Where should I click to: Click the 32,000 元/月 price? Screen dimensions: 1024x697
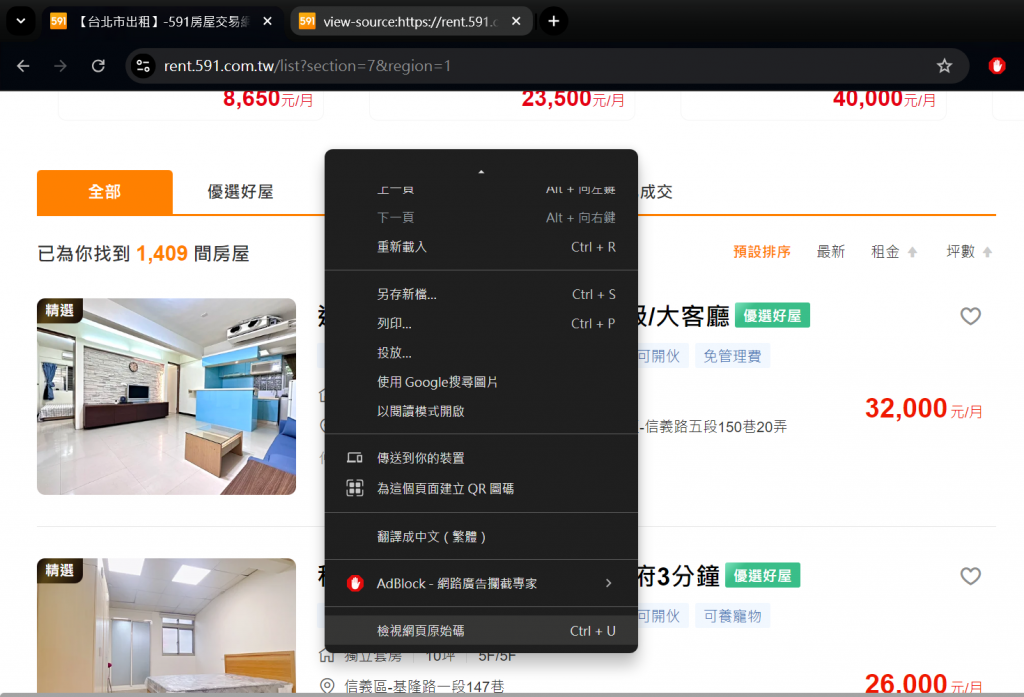(x=923, y=409)
